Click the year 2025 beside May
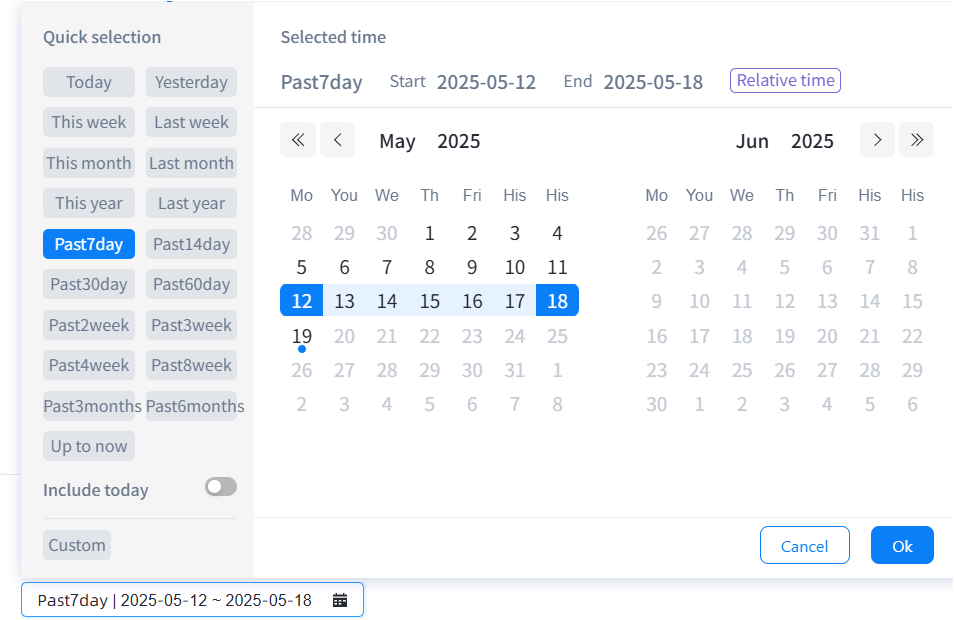The width and height of the screenshot is (954, 620). pyautogui.click(x=458, y=141)
